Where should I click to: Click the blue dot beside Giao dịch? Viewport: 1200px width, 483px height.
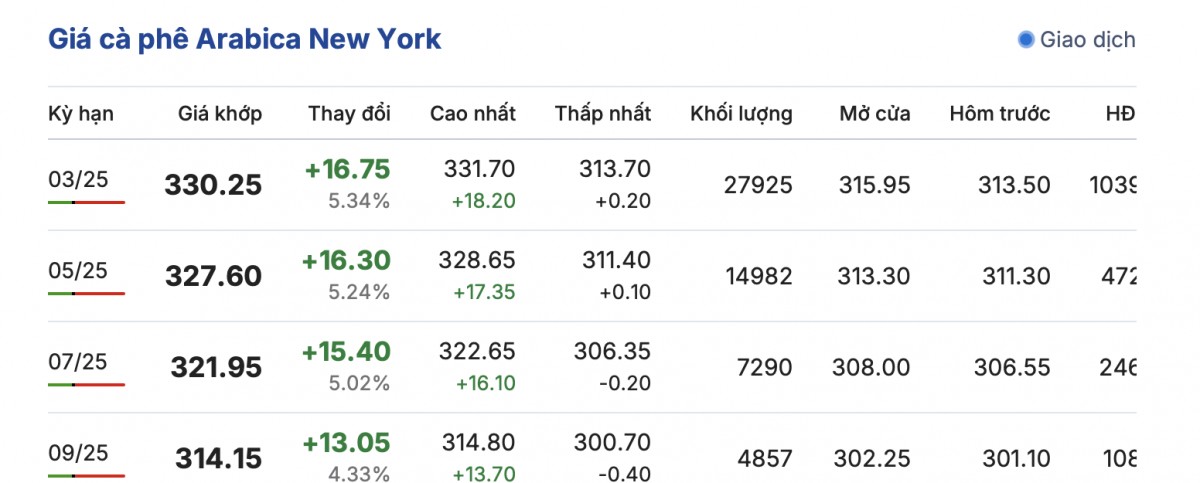(1025, 40)
